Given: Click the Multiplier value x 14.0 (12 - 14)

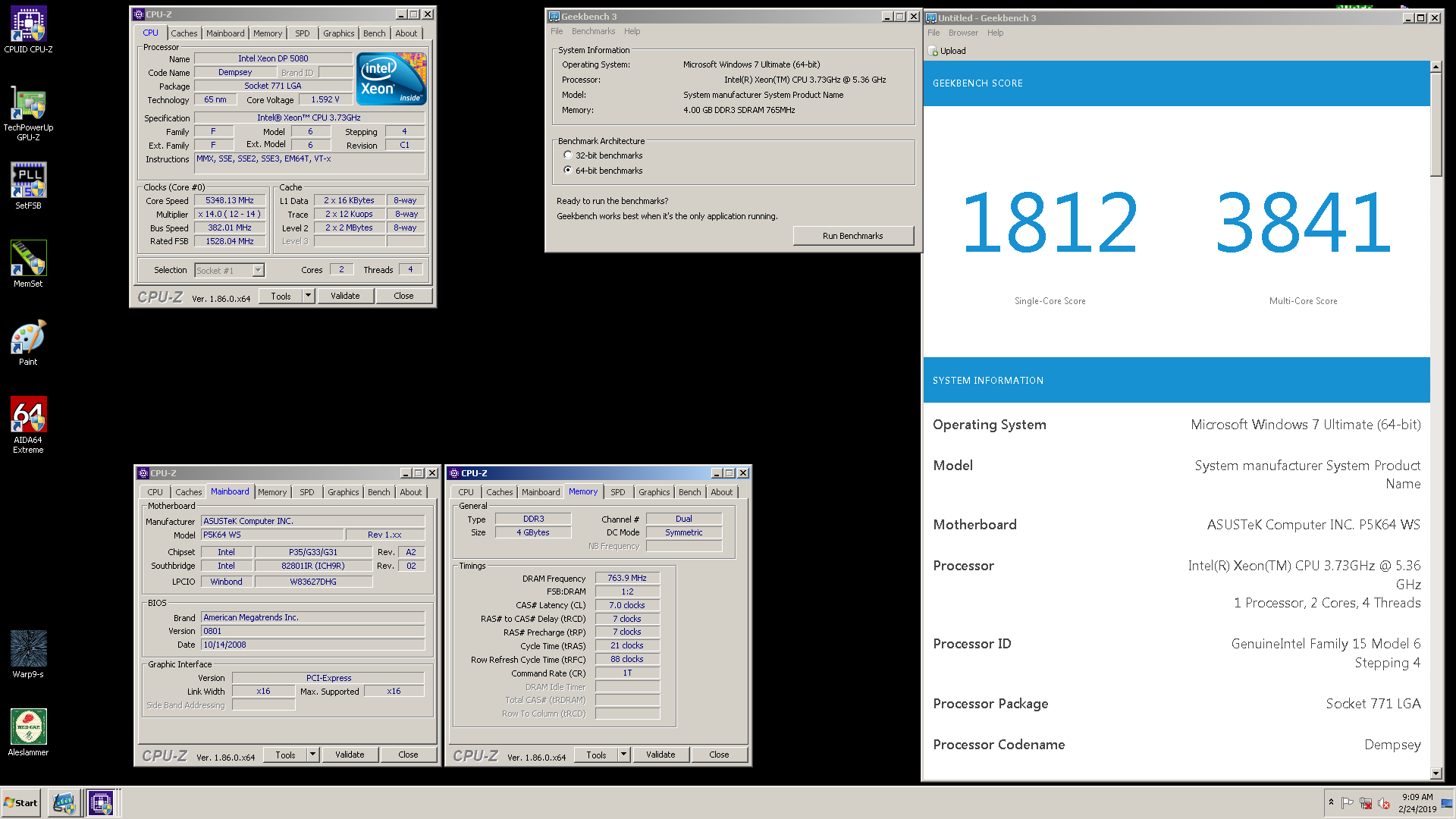Looking at the screenshot, I should [230, 215].
